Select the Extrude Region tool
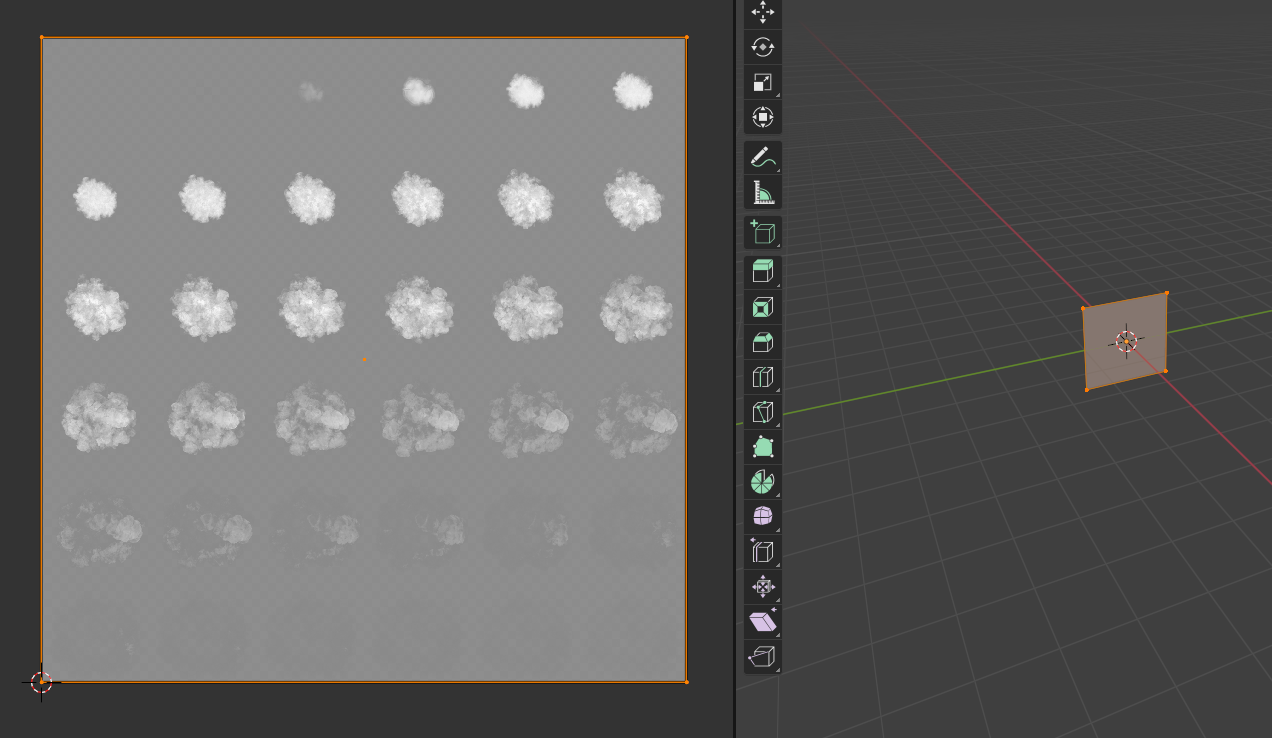The width and height of the screenshot is (1272, 738). click(763, 272)
